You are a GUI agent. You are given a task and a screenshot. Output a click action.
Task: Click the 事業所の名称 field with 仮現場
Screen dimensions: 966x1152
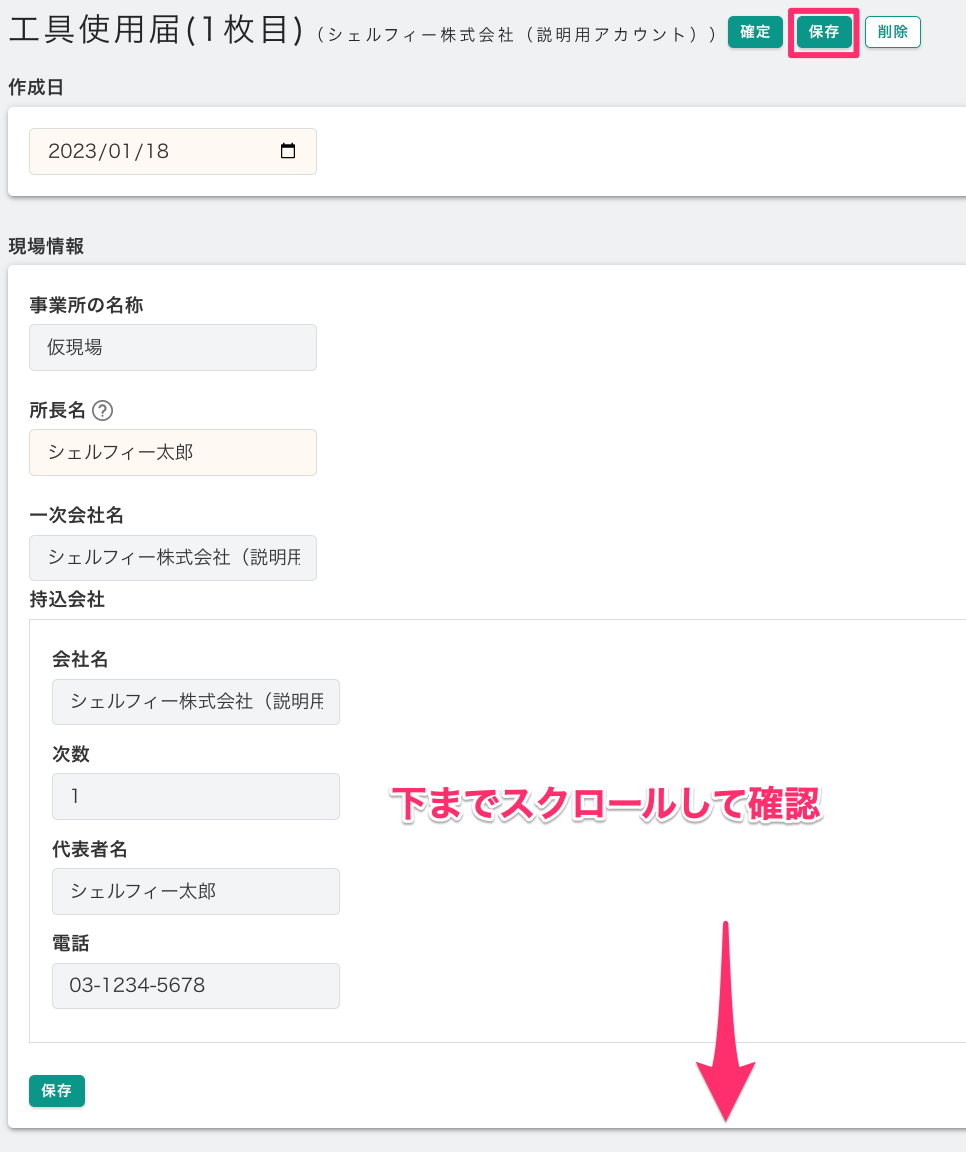[x=173, y=348]
